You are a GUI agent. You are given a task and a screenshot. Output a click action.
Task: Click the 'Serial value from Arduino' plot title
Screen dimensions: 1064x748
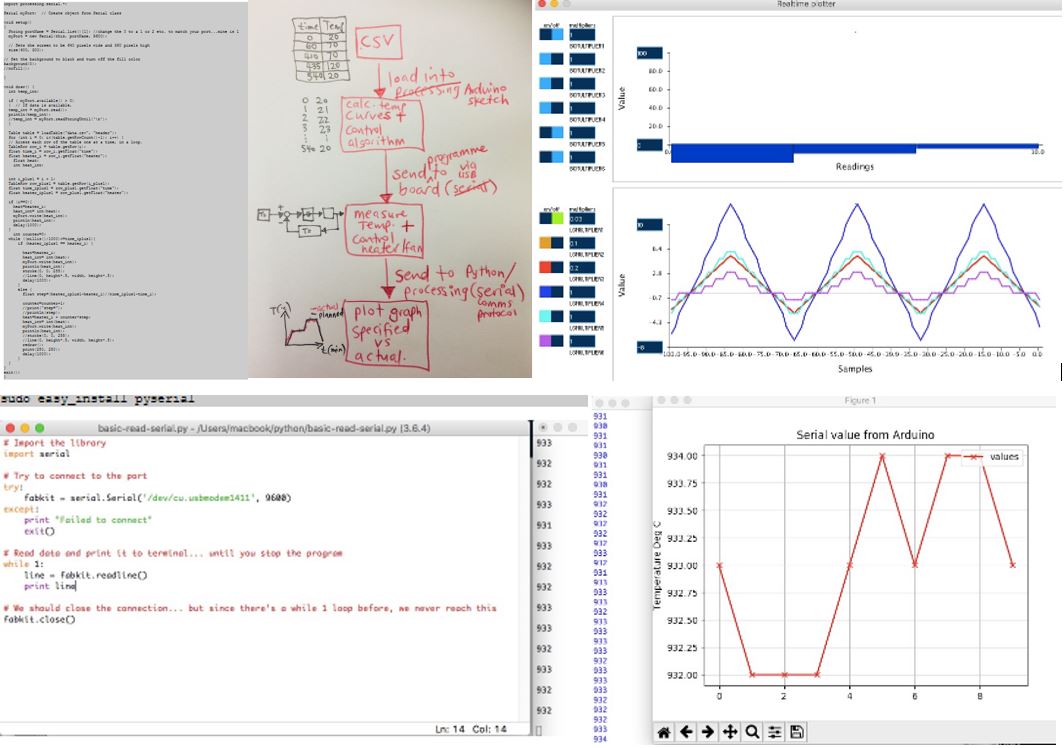click(865, 434)
